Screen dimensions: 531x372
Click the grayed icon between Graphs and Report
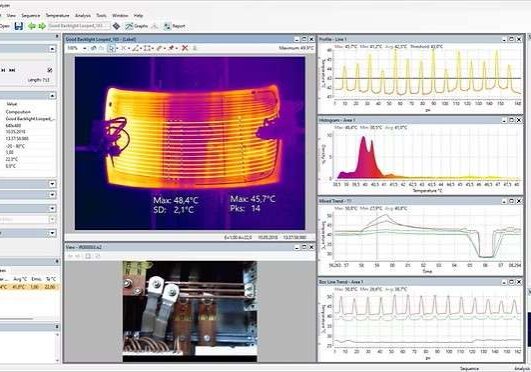(x=155, y=26)
